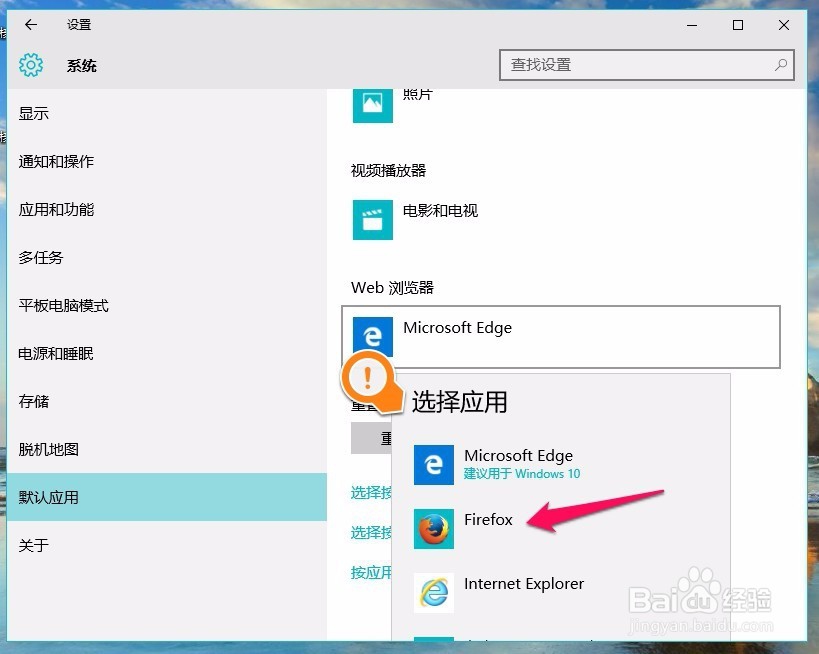Click the search magnifier icon
Image resolution: width=819 pixels, height=654 pixels.
tap(781, 65)
